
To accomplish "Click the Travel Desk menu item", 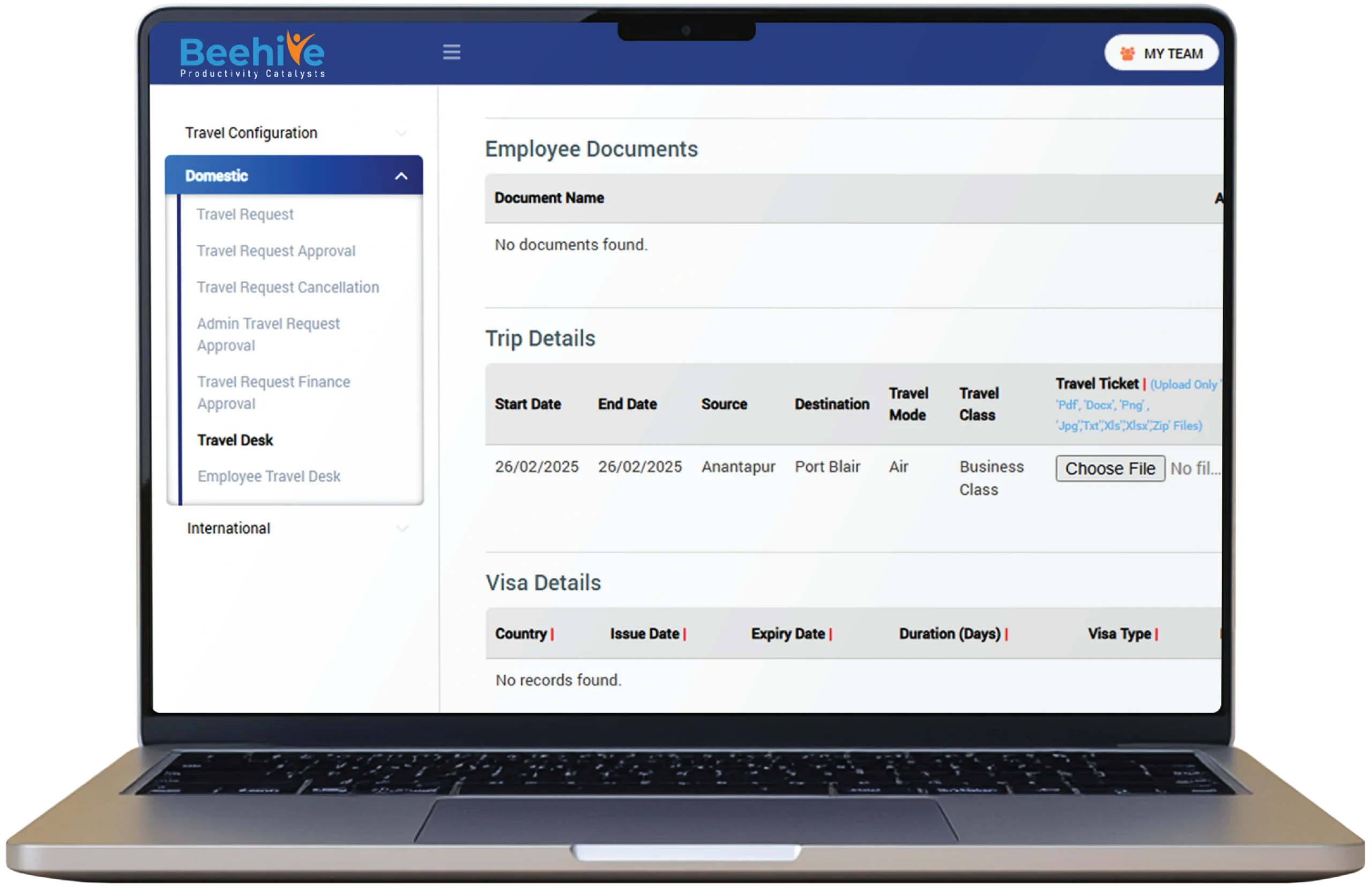I will (x=235, y=440).
